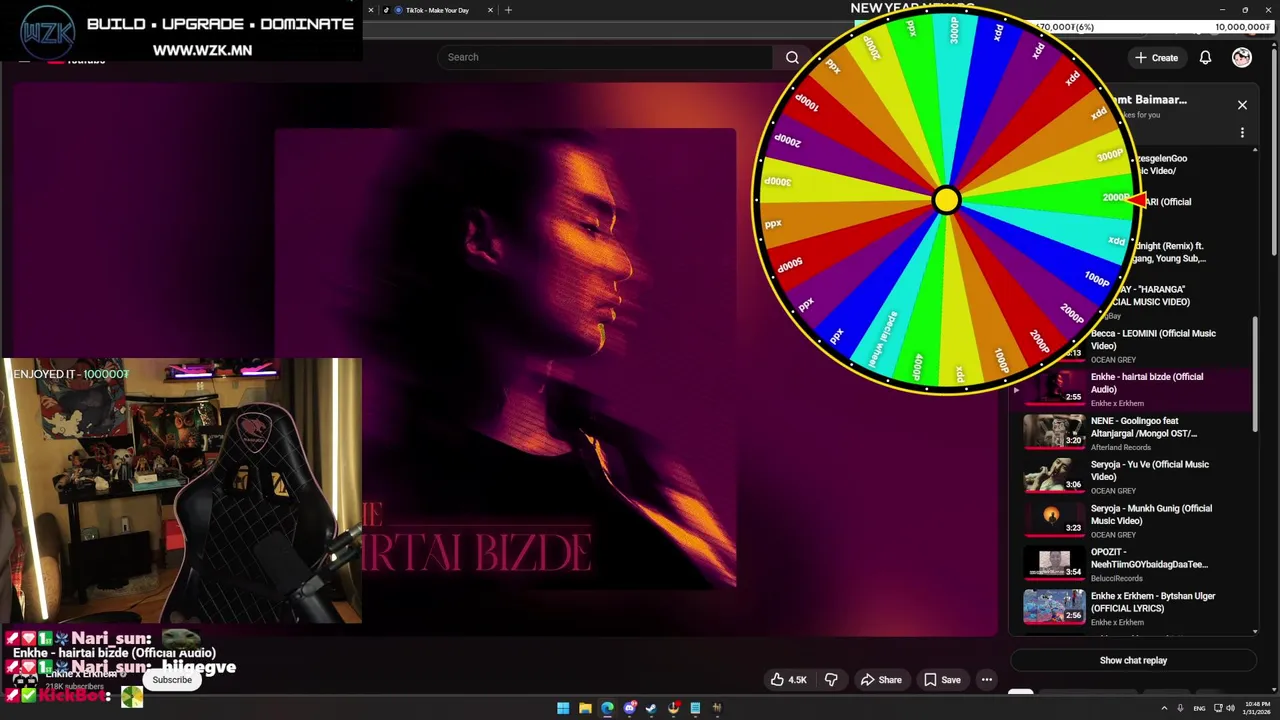Open clock showing 10:48 PM
The width and height of the screenshot is (1280, 720).
(1257, 708)
